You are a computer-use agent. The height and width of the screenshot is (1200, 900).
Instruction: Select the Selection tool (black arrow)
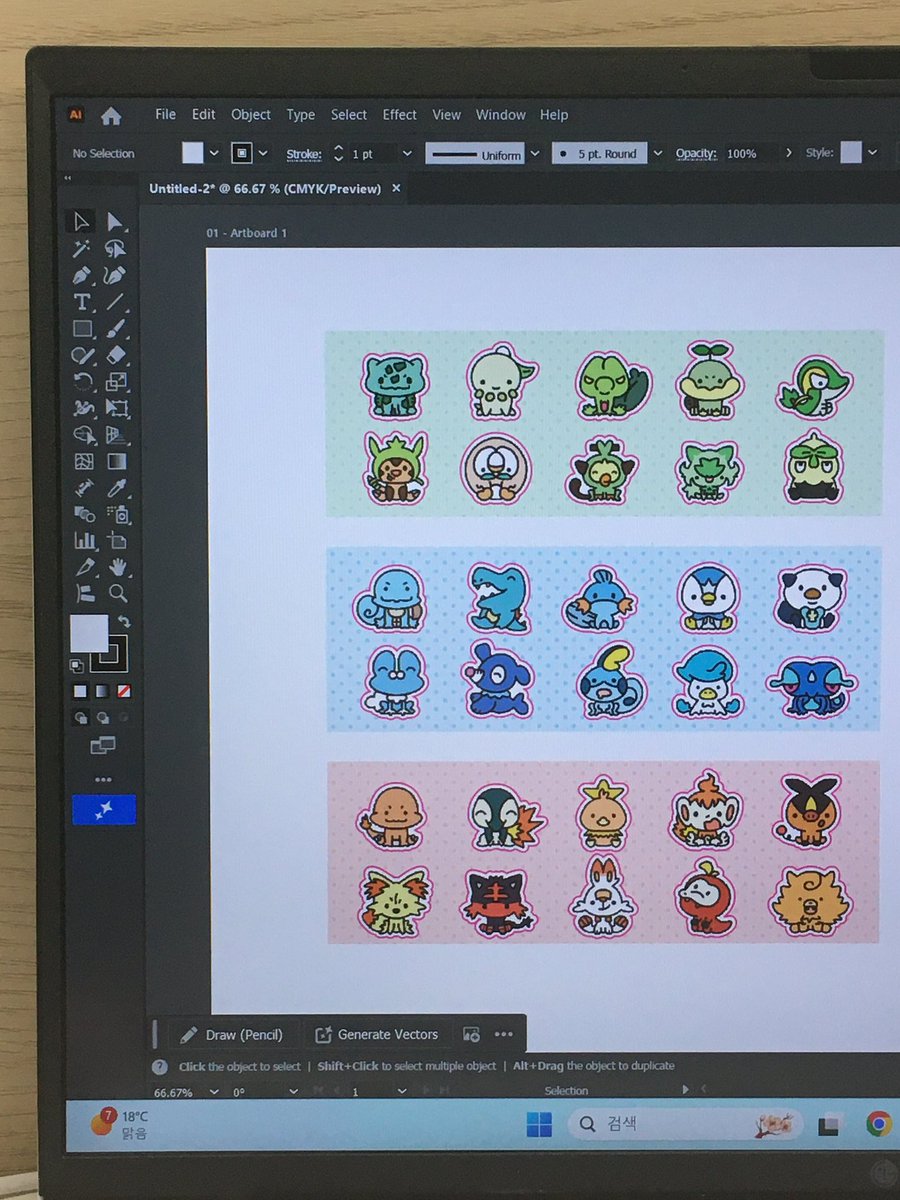[82, 221]
